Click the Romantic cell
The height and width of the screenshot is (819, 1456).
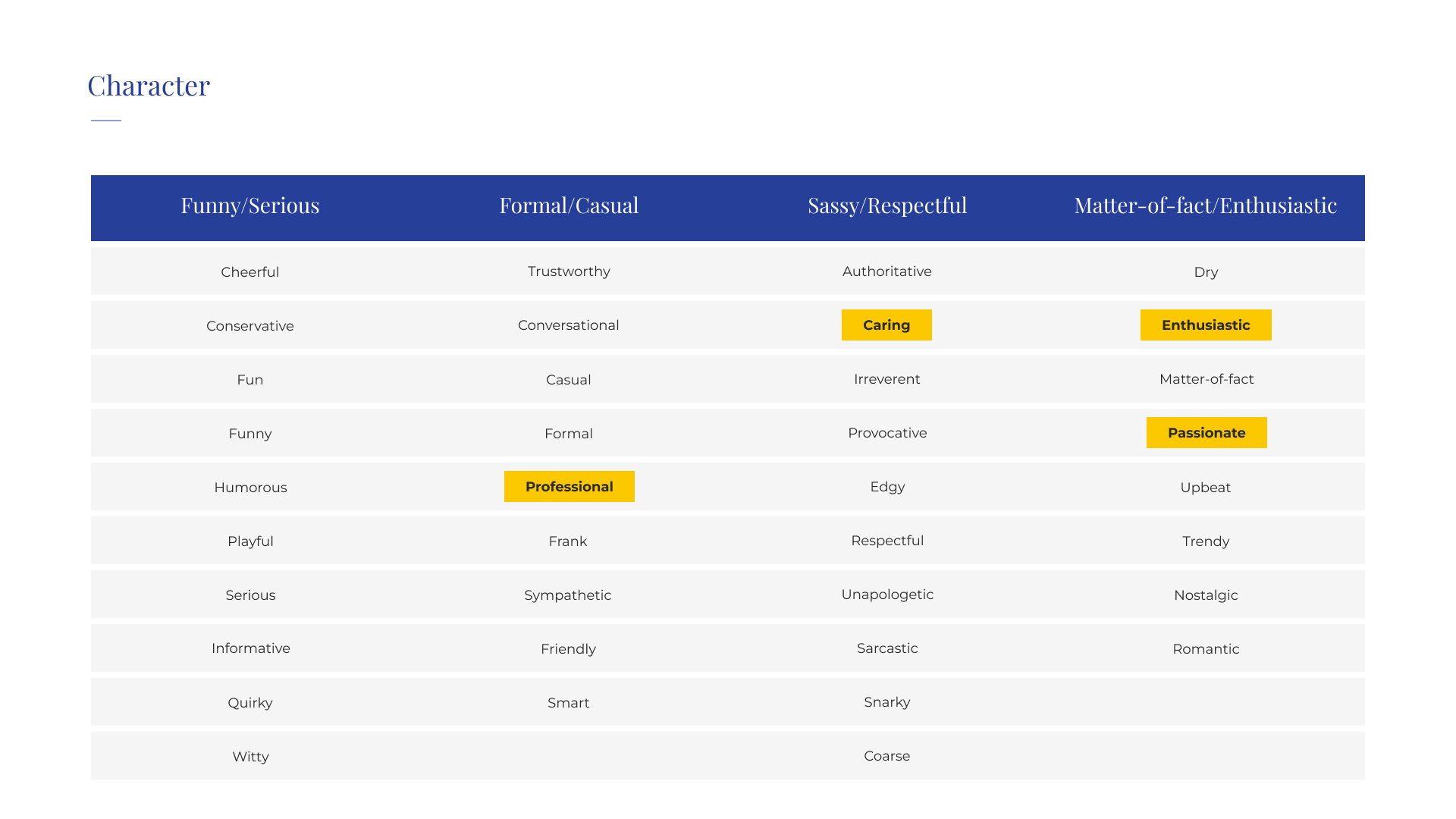click(1206, 648)
